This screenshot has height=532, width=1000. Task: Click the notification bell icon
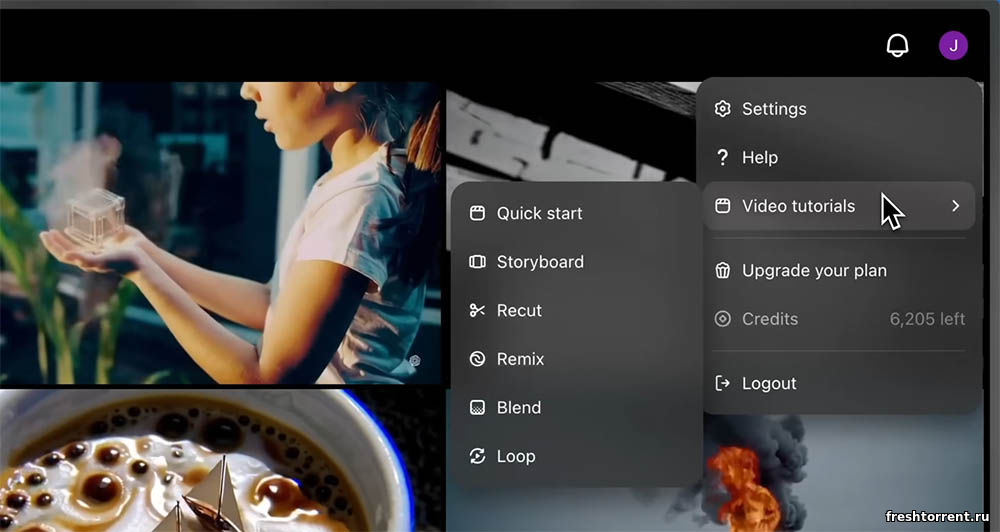point(897,46)
